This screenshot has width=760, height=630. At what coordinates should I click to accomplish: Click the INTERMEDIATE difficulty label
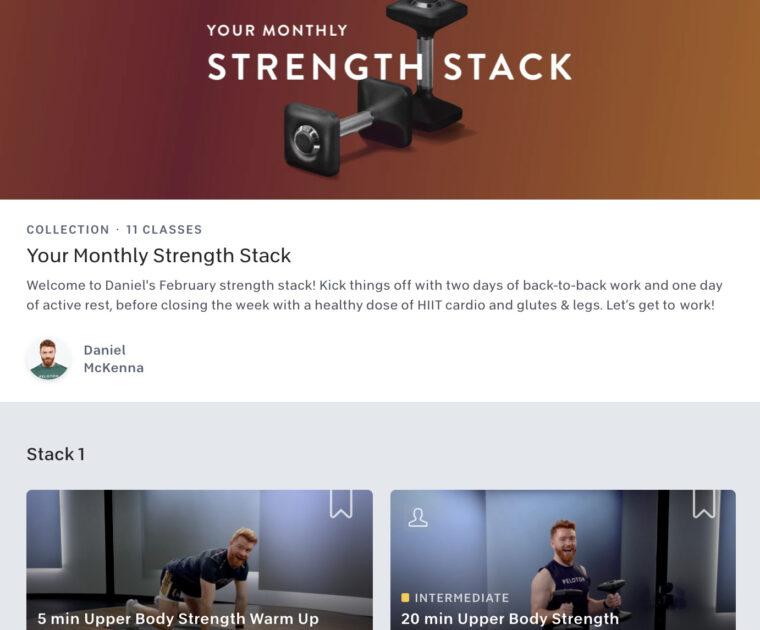pyautogui.click(x=462, y=598)
